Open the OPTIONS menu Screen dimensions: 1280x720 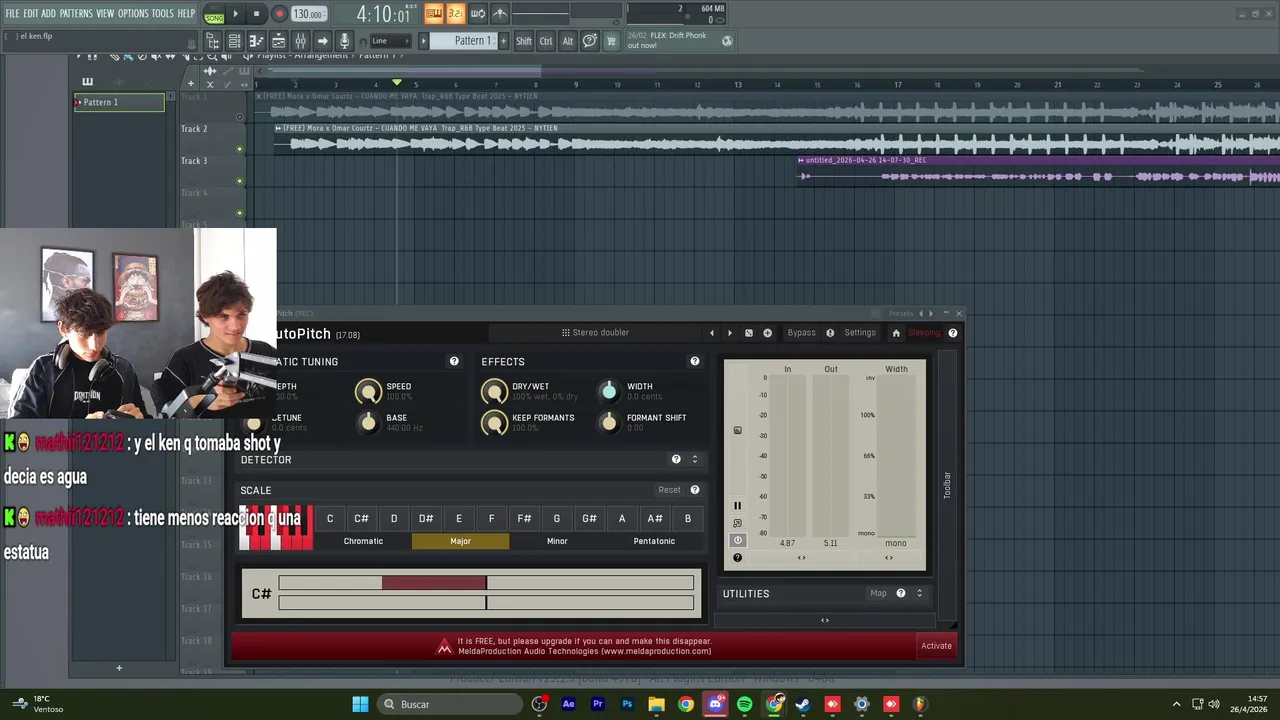pyautogui.click(x=133, y=13)
